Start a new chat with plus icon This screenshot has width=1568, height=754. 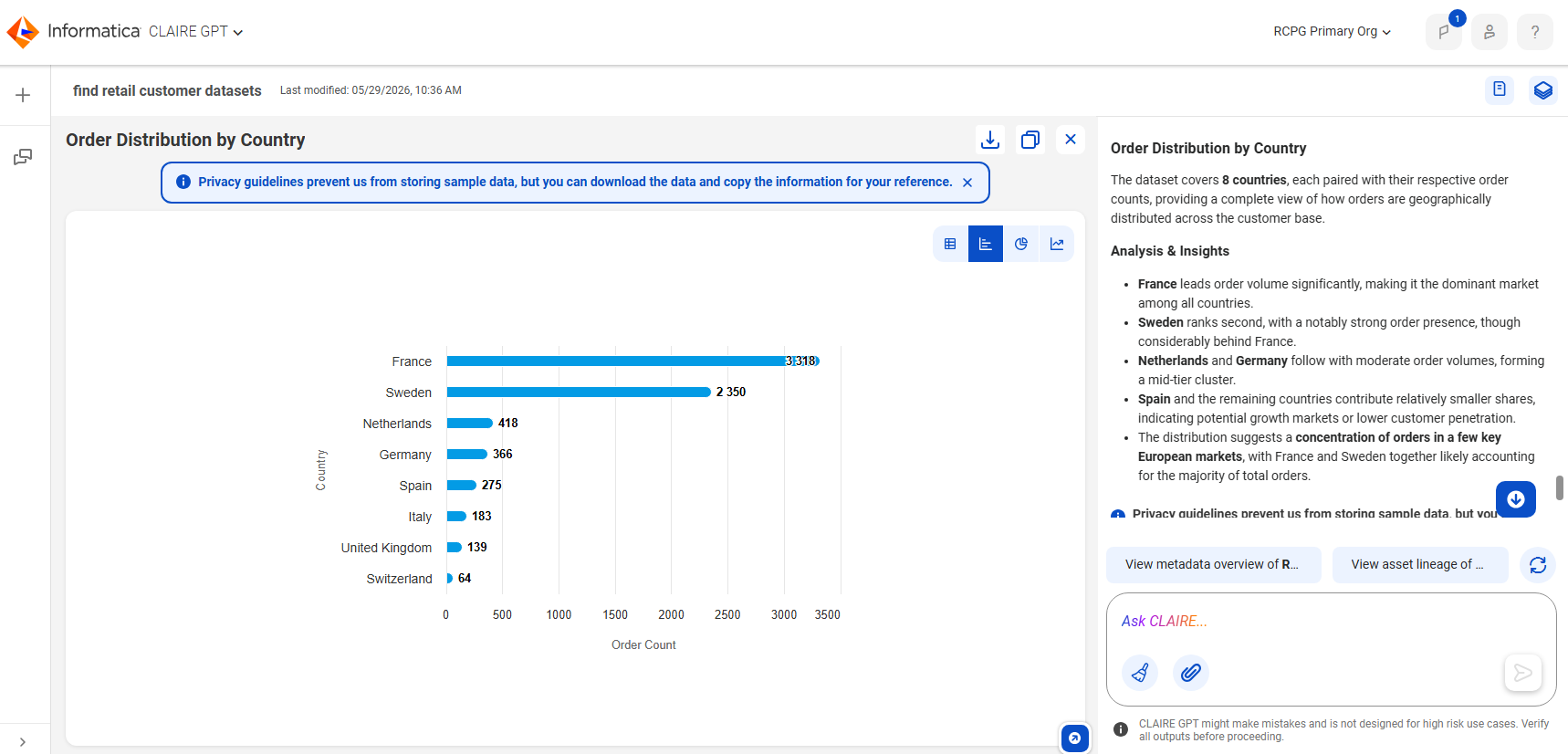[23, 95]
